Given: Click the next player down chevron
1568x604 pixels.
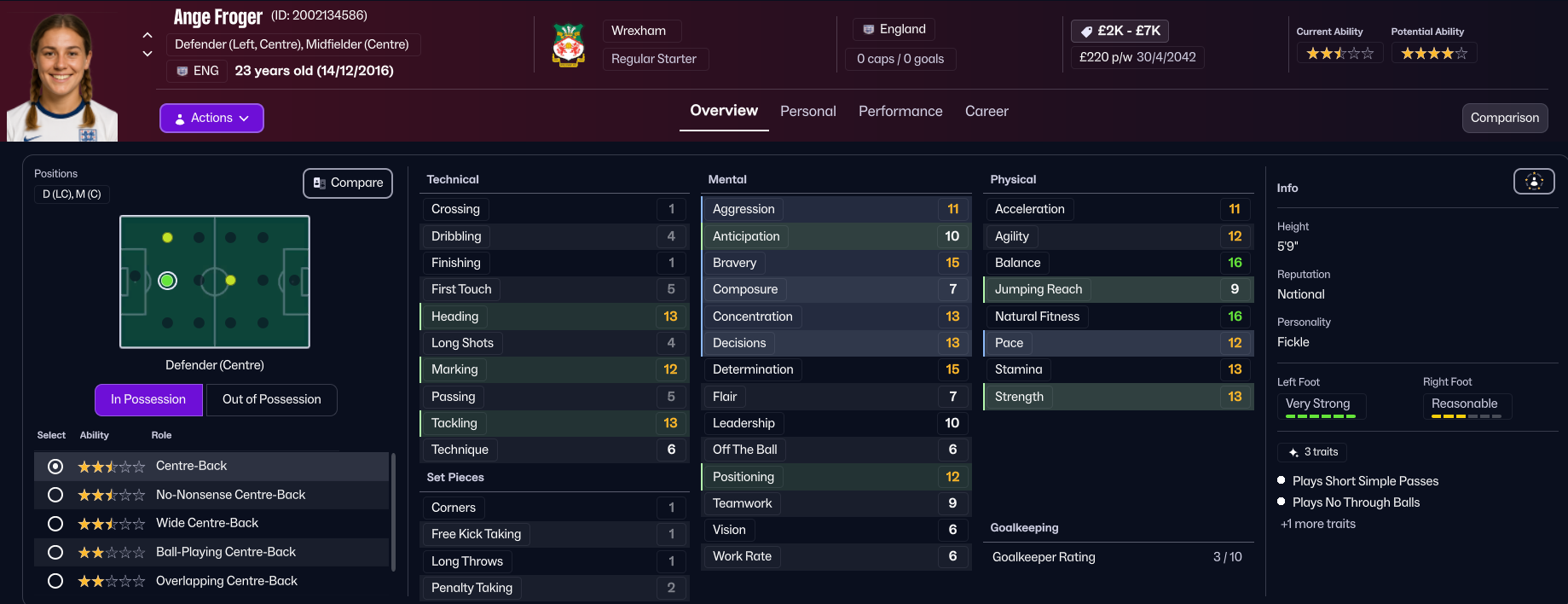Looking at the screenshot, I should click(148, 54).
